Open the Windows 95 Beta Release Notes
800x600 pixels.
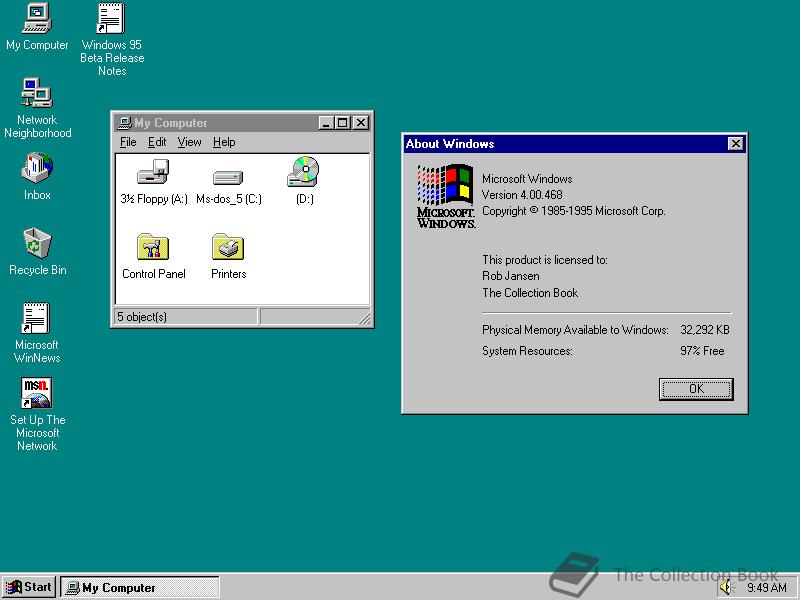(x=110, y=18)
